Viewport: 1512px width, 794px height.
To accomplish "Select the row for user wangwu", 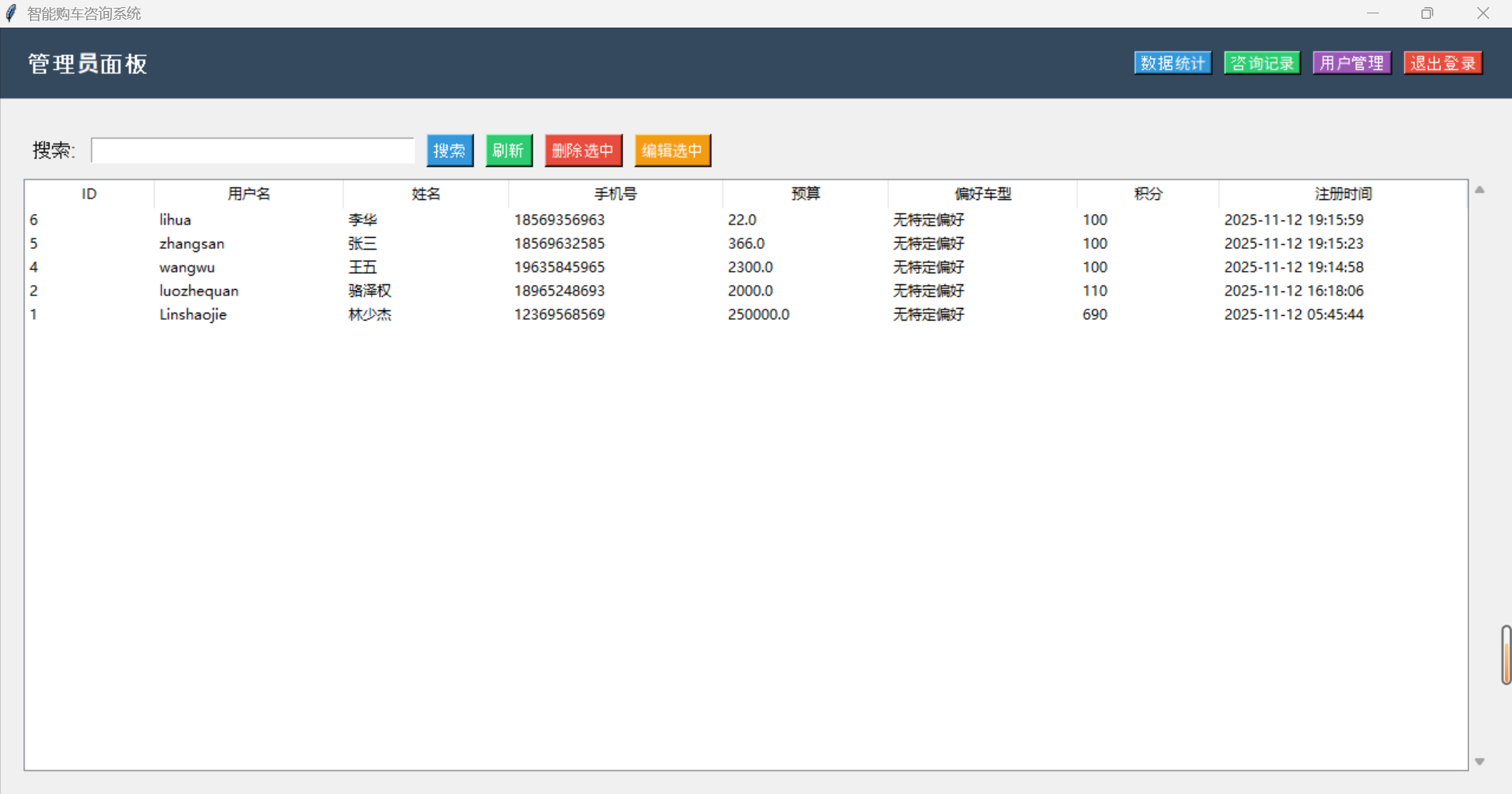I will point(746,267).
